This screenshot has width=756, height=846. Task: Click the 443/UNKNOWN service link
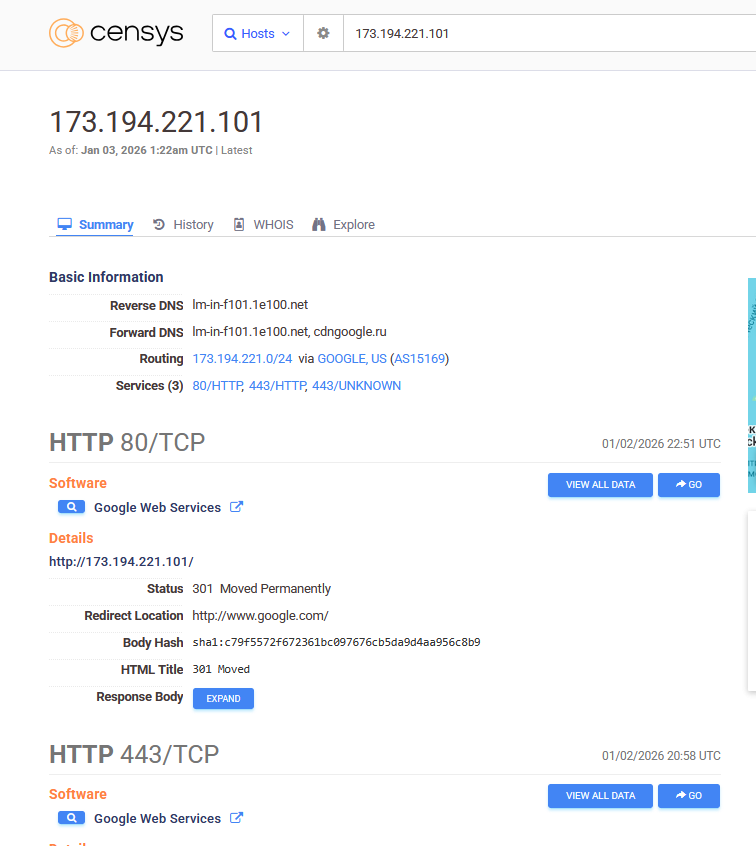[356, 386]
